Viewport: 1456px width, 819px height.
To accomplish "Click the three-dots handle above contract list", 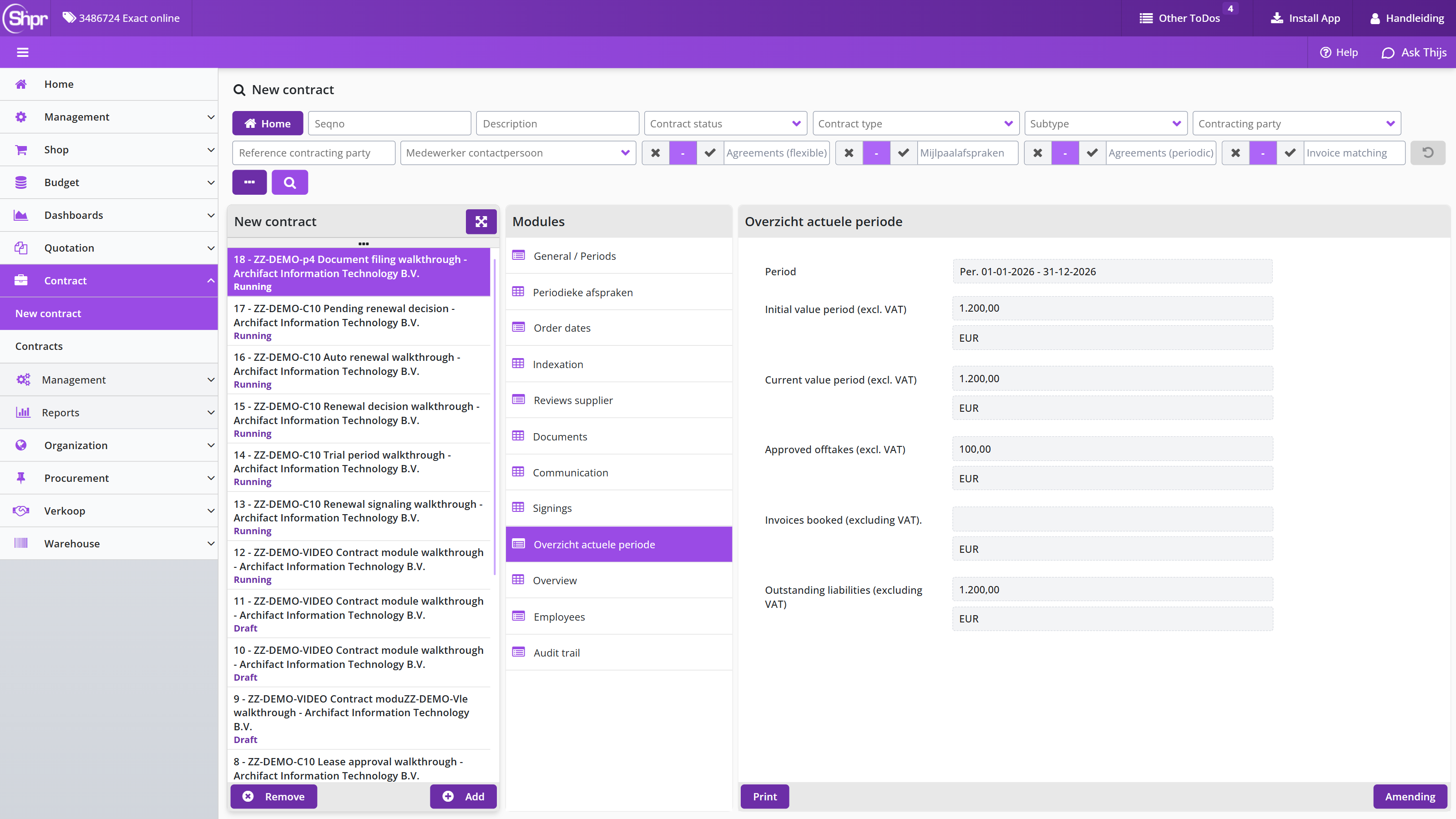I will [x=364, y=243].
